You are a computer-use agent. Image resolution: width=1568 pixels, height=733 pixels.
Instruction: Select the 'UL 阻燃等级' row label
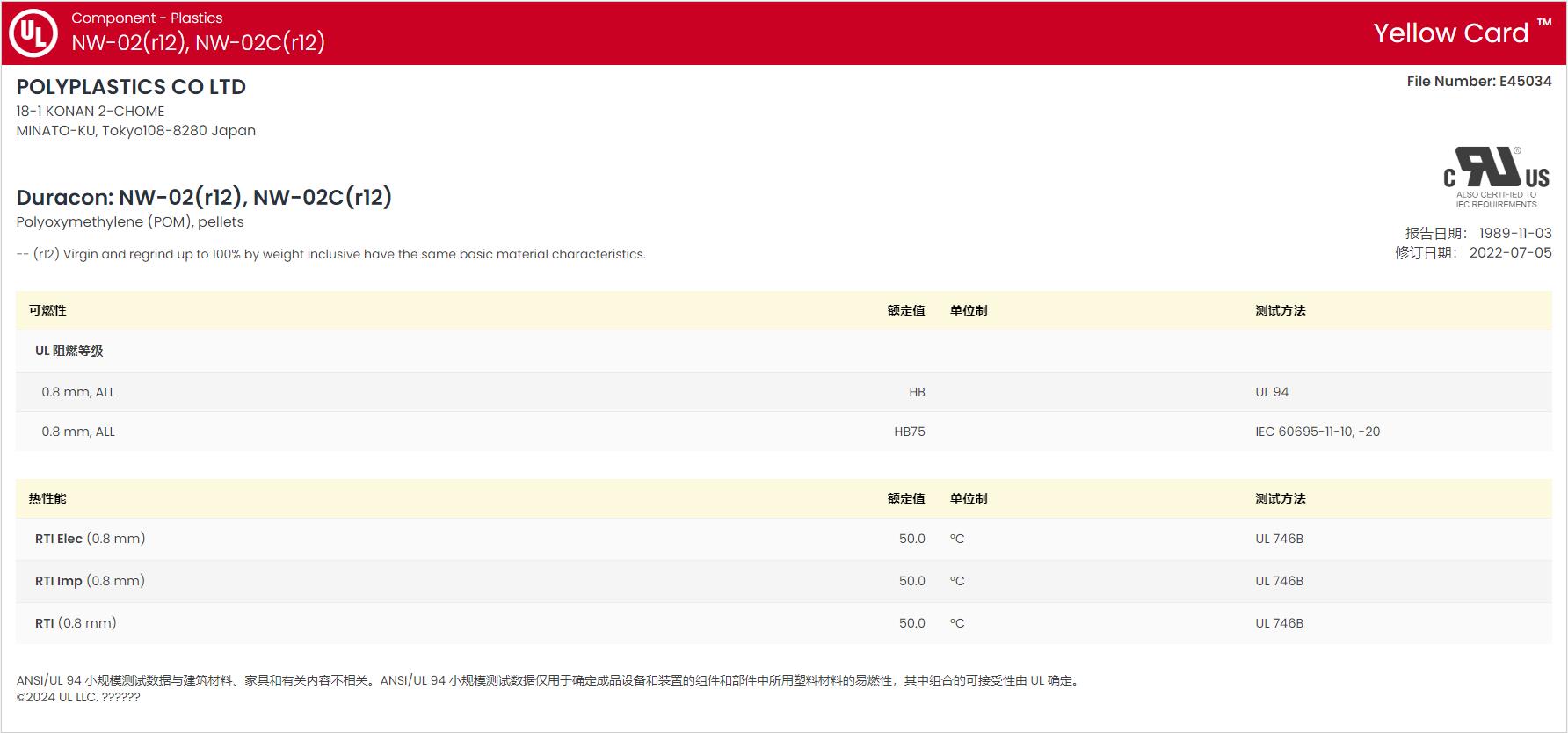(x=69, y=351)
